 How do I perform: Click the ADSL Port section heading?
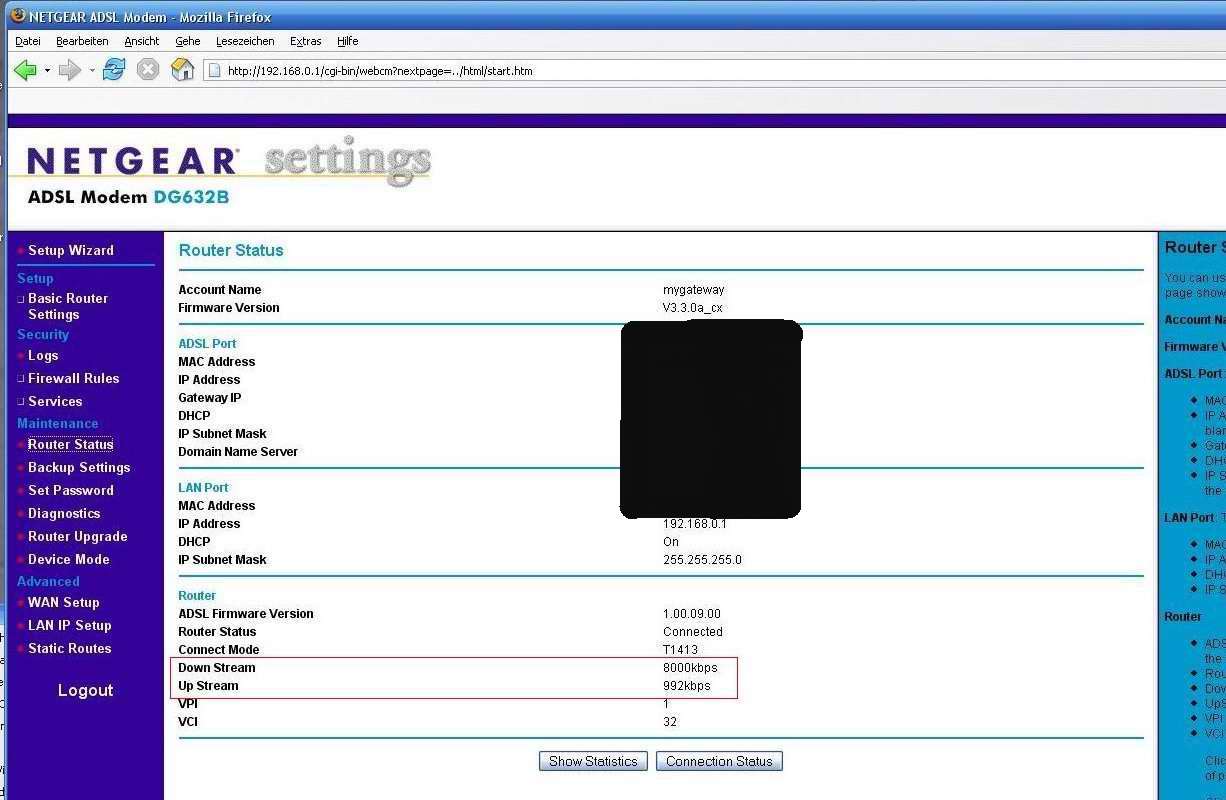tap(207, 344)
